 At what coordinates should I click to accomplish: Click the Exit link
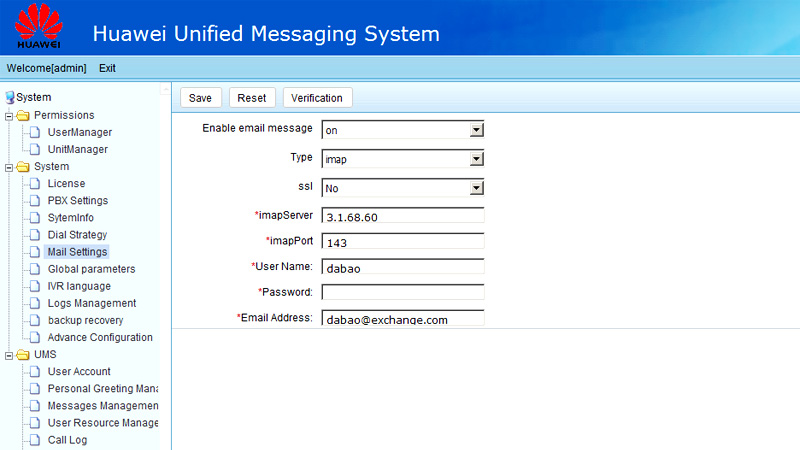[107, 68]
